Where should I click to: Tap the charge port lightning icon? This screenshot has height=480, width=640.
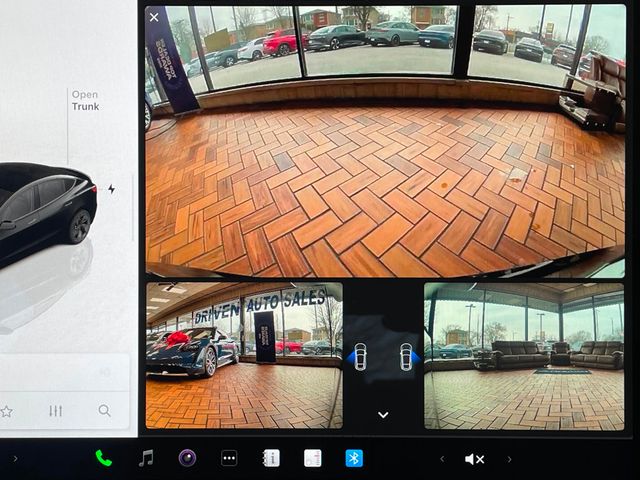(x=111, y=189)
